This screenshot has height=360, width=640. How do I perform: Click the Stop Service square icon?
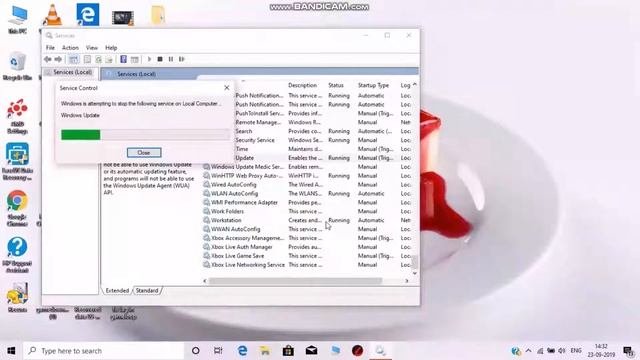point(160,59)
